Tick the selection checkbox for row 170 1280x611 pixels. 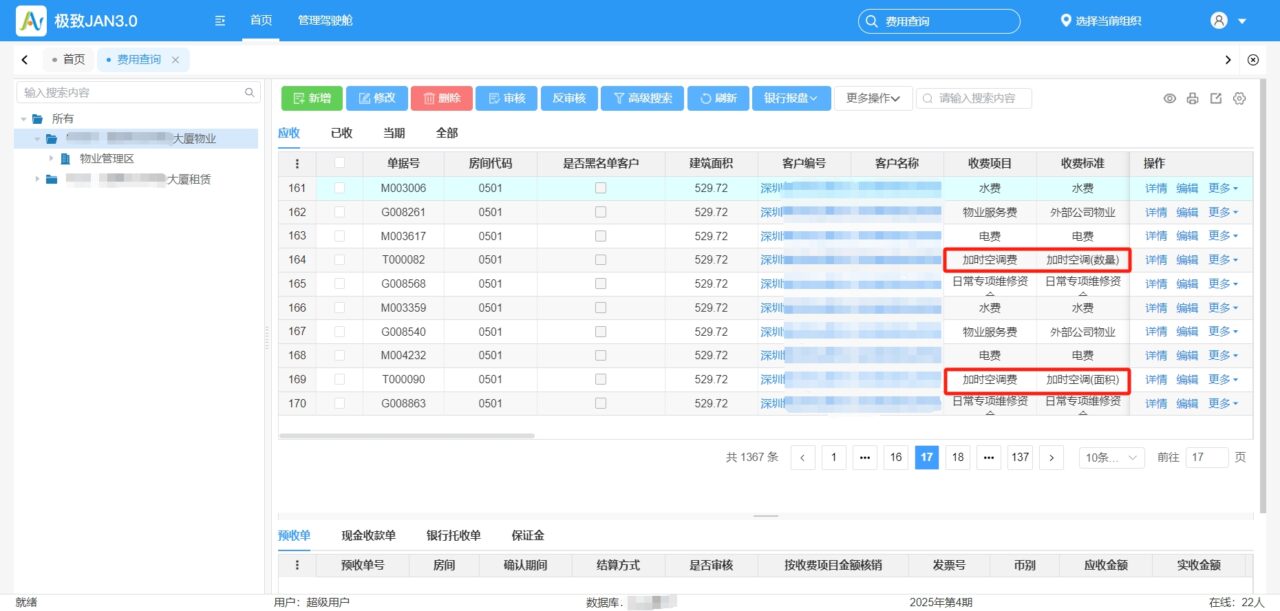(x=340, y=404)
